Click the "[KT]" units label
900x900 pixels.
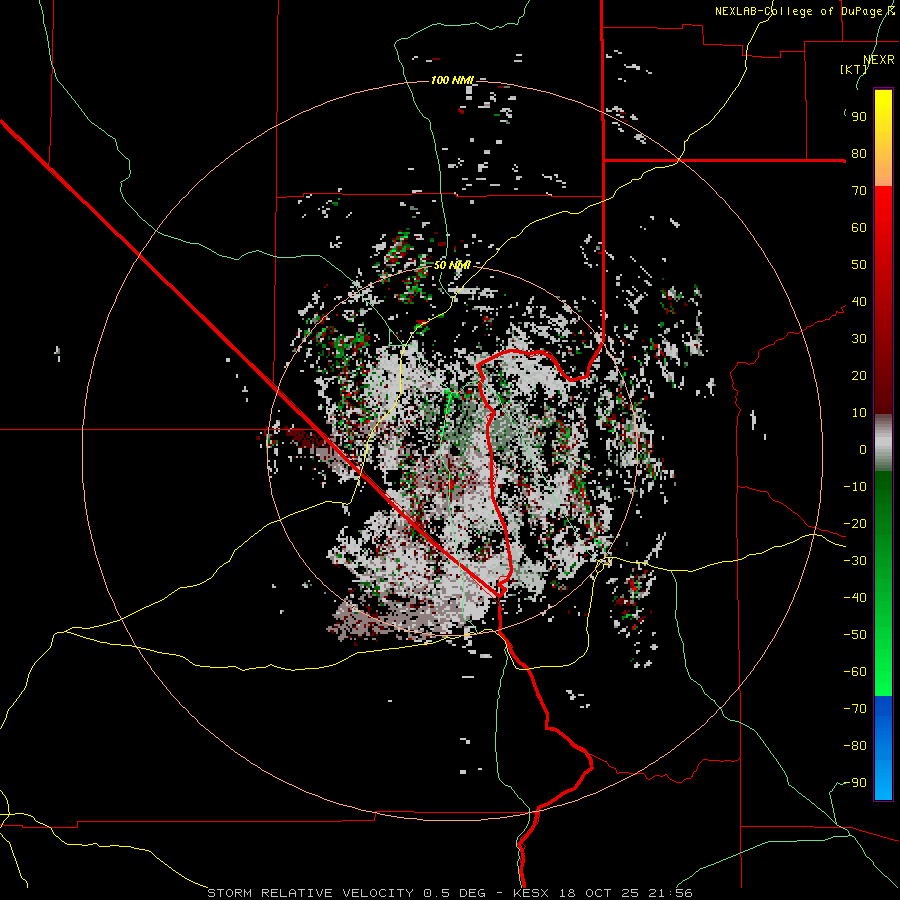click(x=854, y=69)
